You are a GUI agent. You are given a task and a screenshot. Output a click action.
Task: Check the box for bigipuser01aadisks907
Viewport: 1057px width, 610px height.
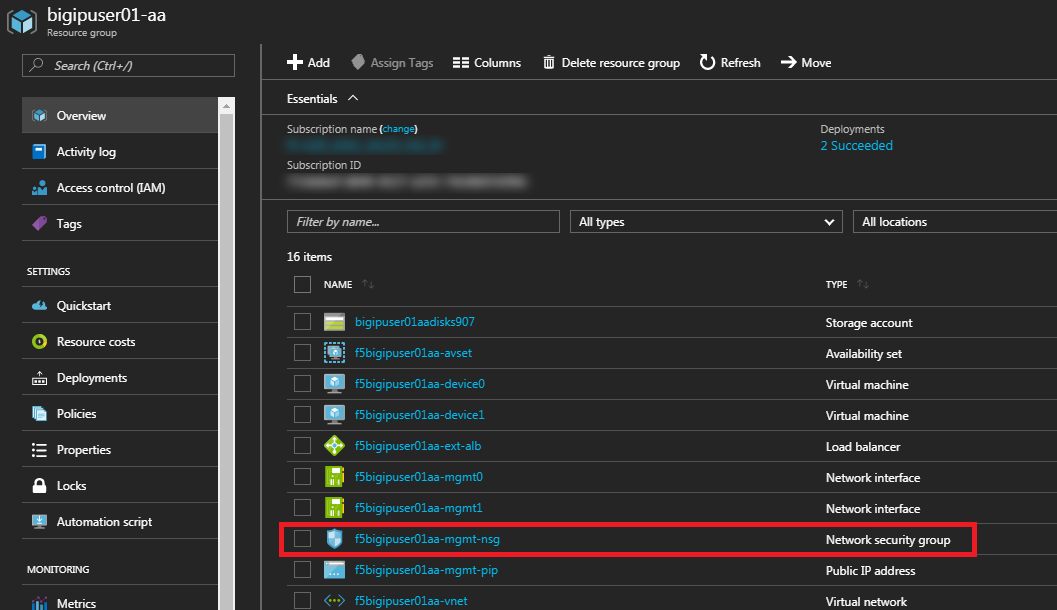click(302, 322)
